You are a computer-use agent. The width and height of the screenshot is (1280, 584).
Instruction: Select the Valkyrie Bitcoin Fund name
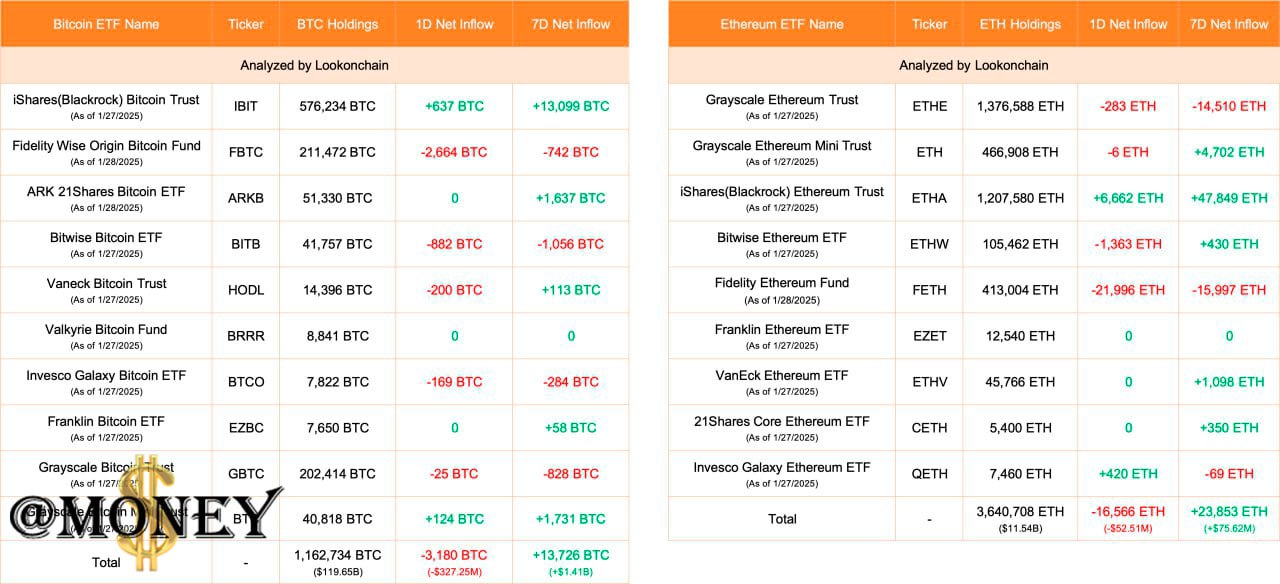pos(106,330)
